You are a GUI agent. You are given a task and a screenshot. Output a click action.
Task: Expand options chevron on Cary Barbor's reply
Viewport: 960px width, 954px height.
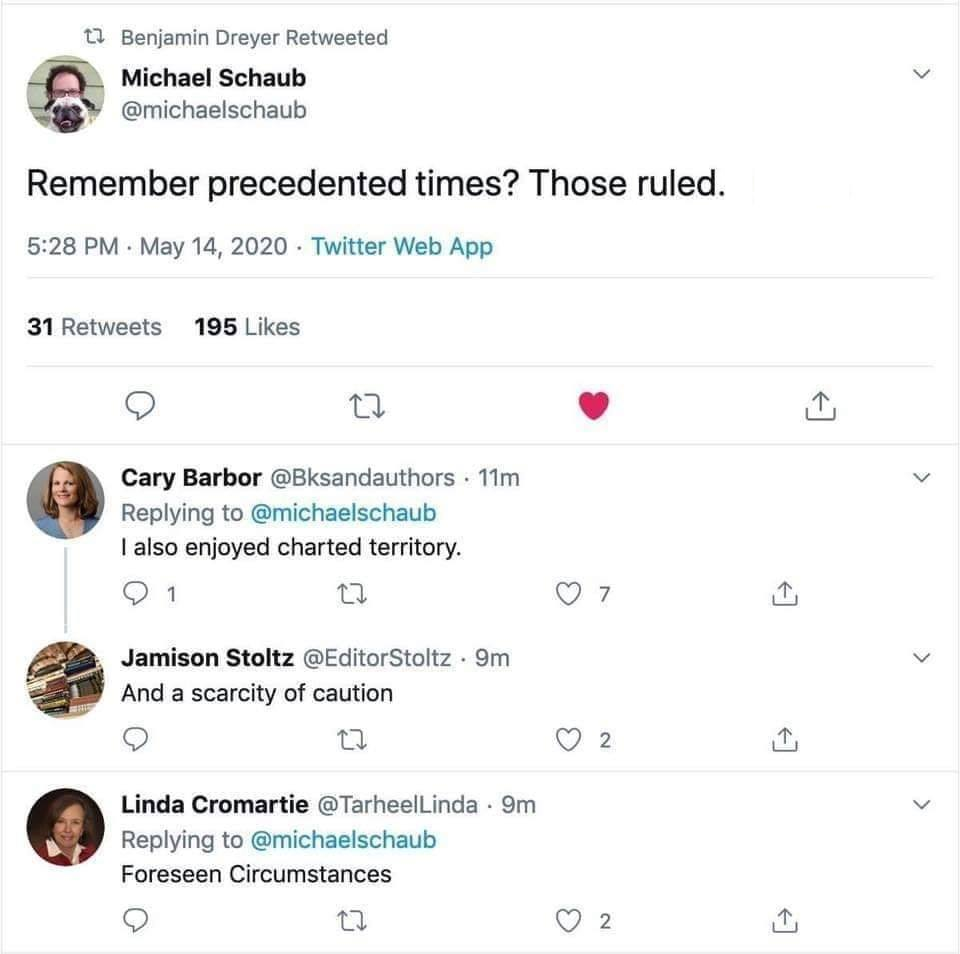[922, 477]
